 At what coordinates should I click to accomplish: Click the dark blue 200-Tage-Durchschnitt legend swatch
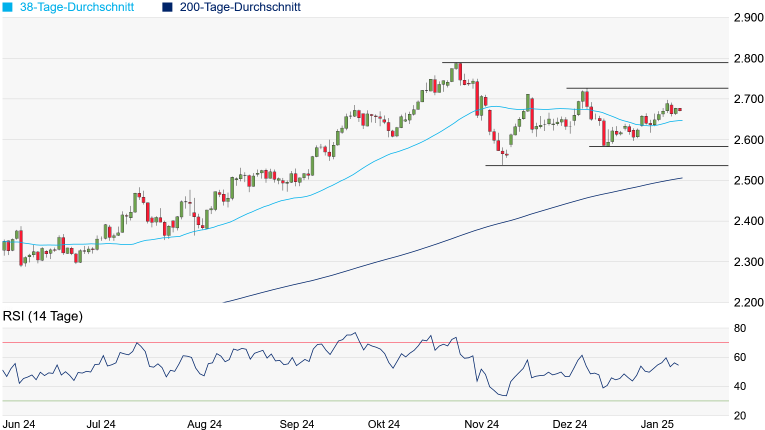[x=167, y=7]
